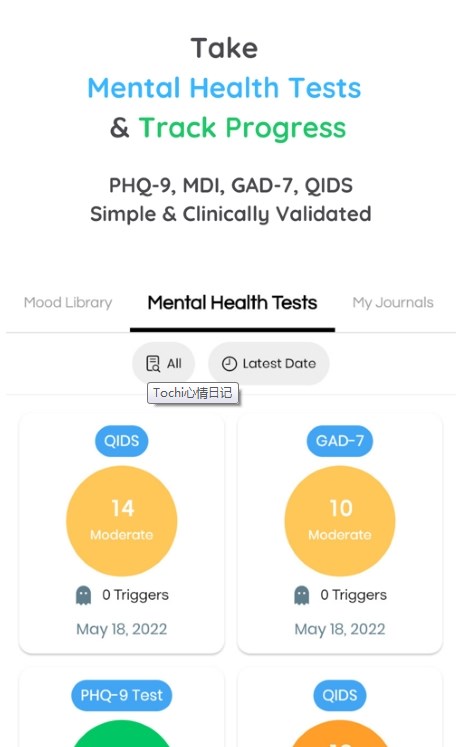
Task: Open the All filter dropdown
Action: click(163, 363)
